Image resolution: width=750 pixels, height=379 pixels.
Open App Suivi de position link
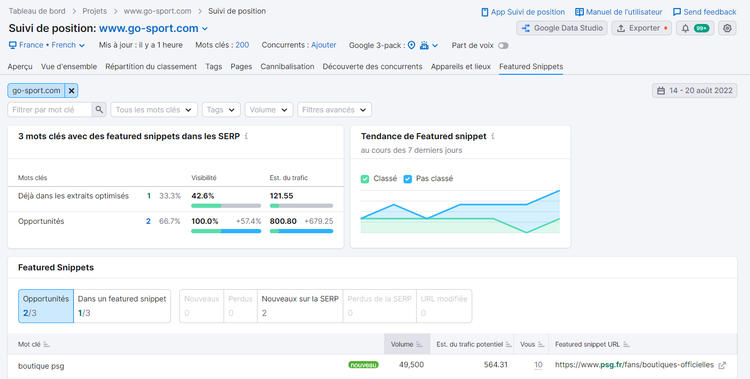pos(523,12)
